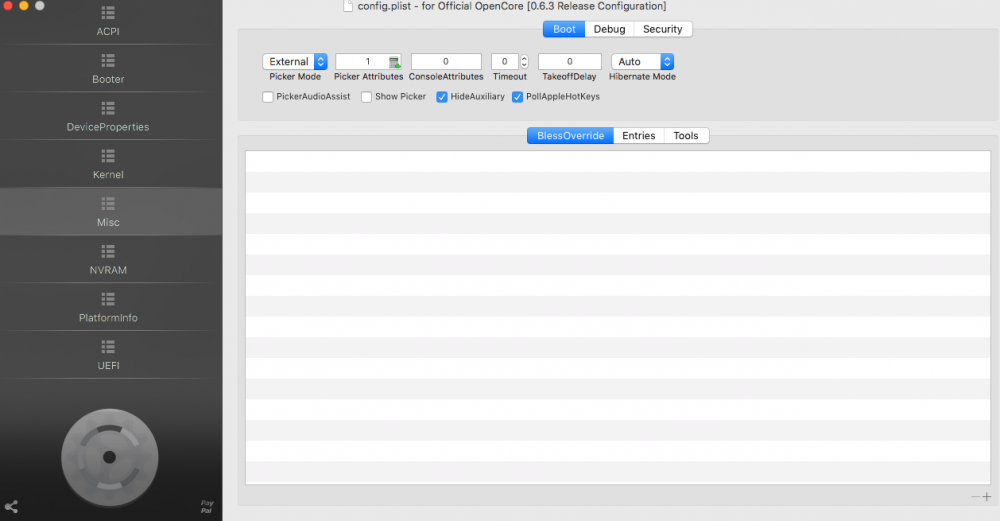Viewport: 1000px width, 521px height.
Task: Add a BlessOverride entry with plus button
Action: (x=987, y=497)
